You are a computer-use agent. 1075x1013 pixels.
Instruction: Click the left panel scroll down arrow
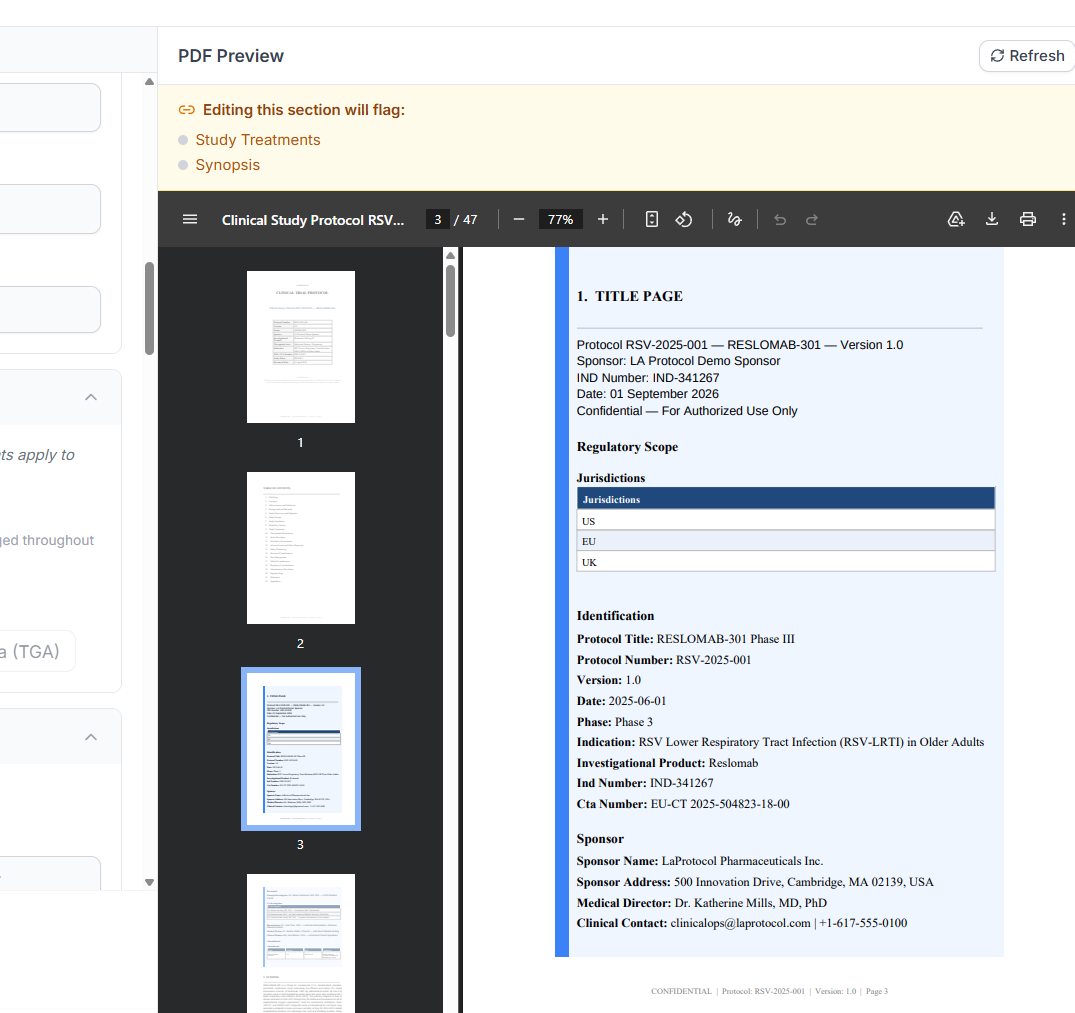point(149,883)
